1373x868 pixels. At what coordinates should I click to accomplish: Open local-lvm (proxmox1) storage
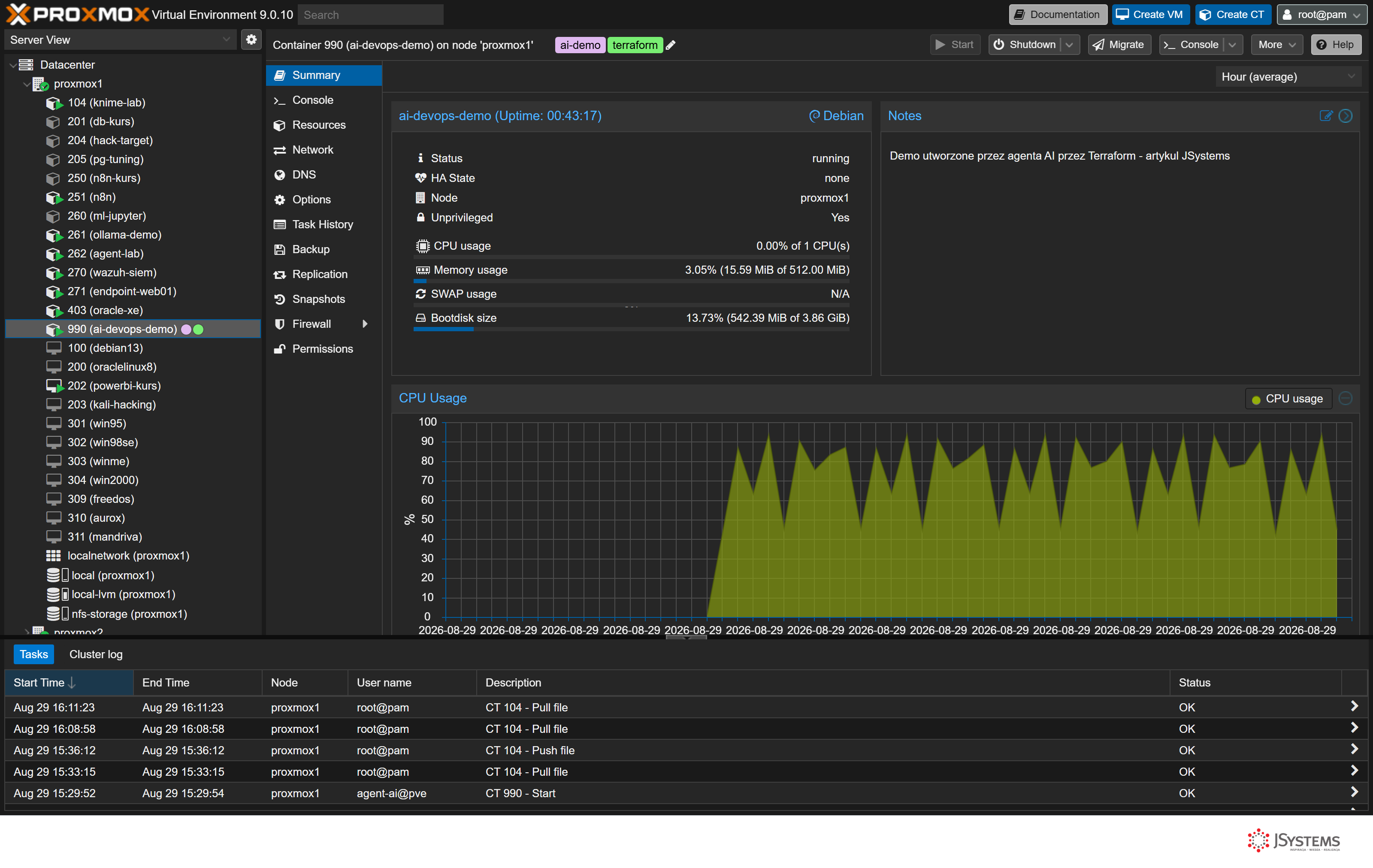(x=123, y=594)
